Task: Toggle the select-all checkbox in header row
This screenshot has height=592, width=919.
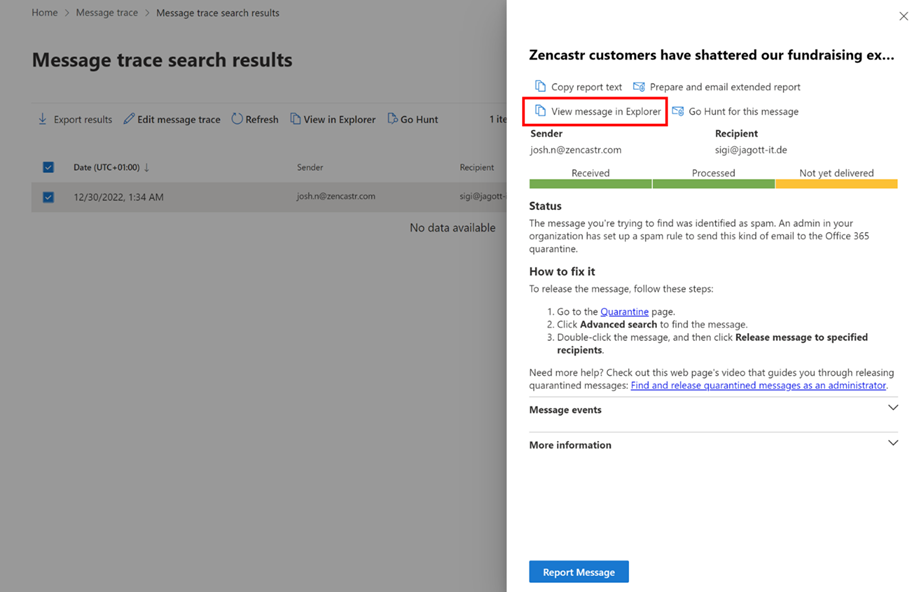Action: pyautogui.click(x=48, y=167)
